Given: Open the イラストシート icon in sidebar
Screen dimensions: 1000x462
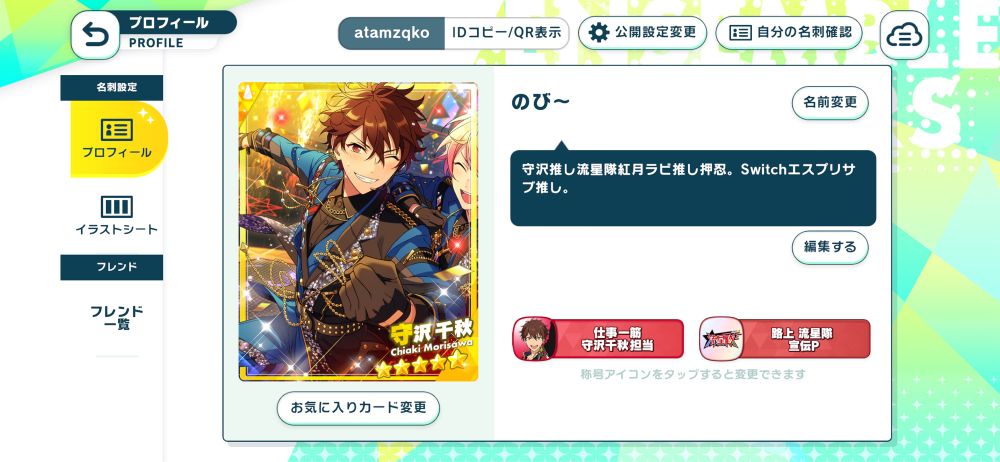Looking at the screenshot, I should click(117, 207).
